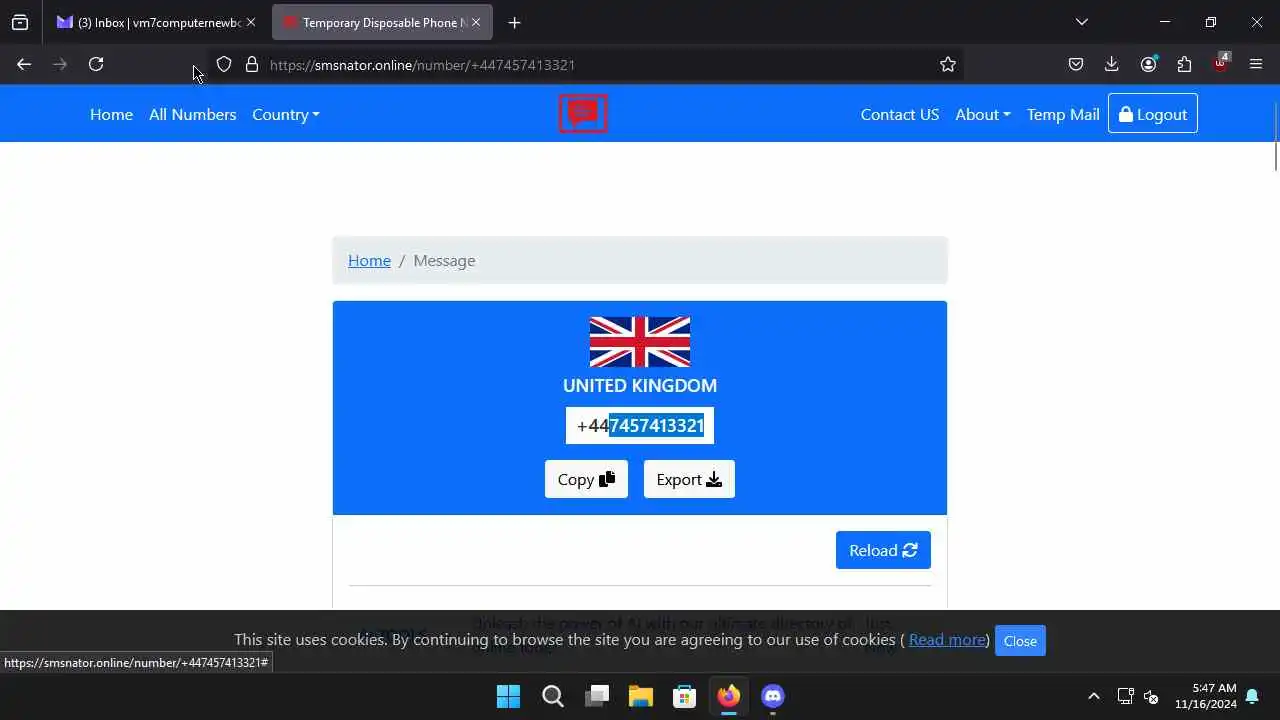
Task: Open File Explorer from taskbar
Action: point(641,696)
